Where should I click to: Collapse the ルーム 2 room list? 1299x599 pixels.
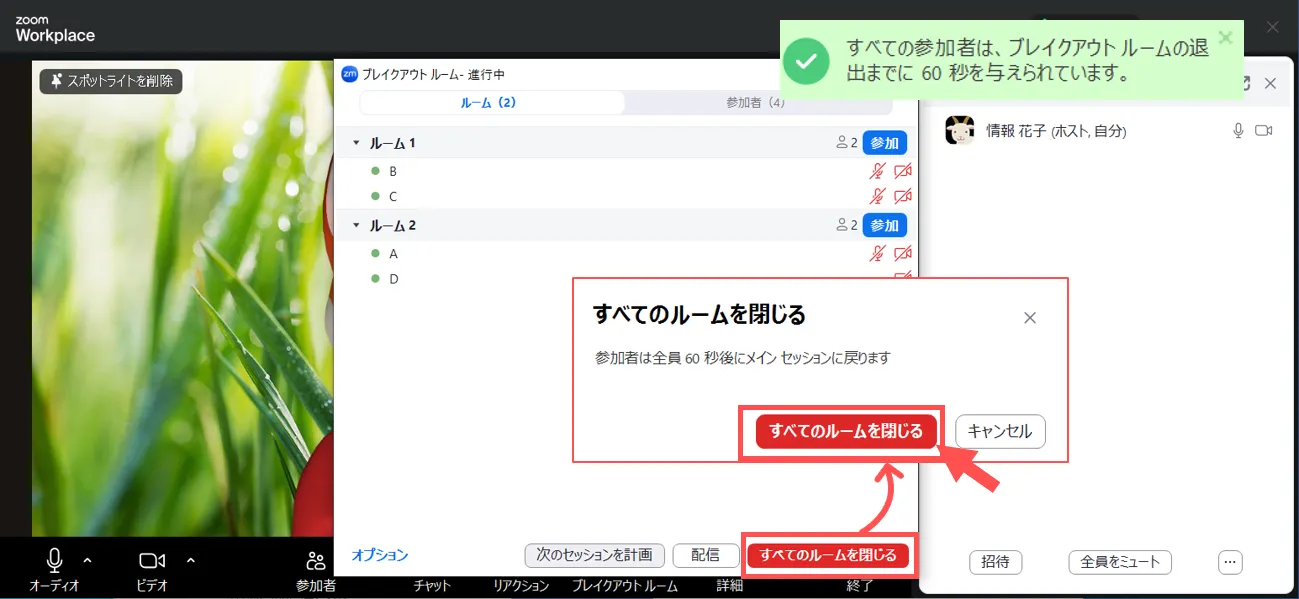355,225
